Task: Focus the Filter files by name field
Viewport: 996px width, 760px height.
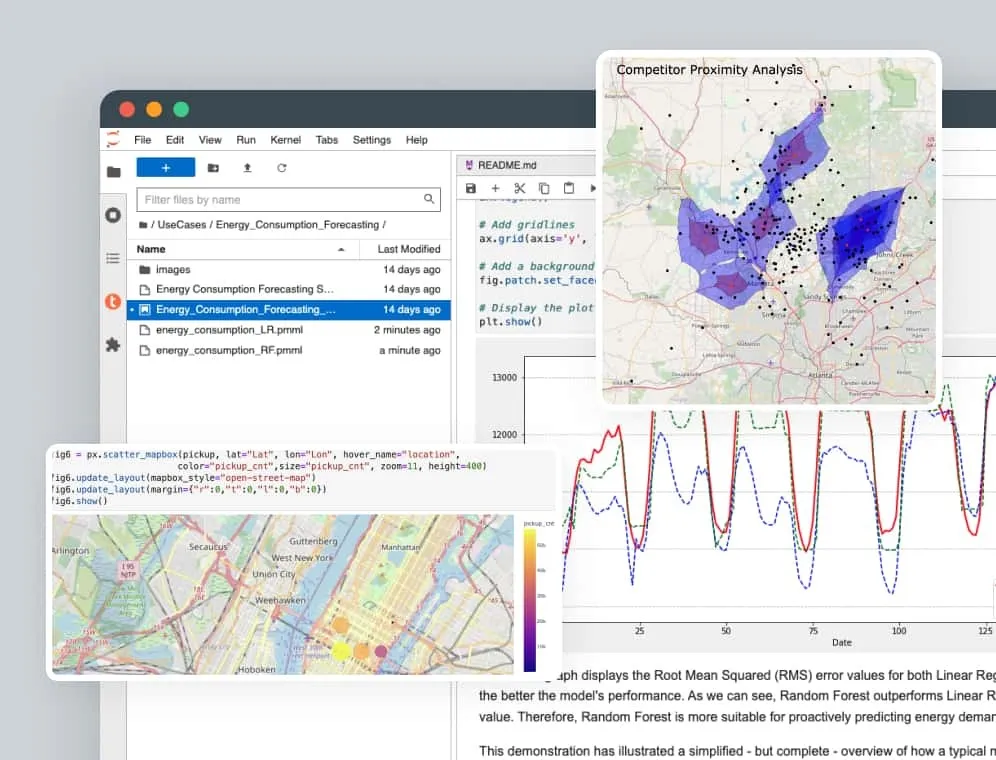Action: point(288,200)
